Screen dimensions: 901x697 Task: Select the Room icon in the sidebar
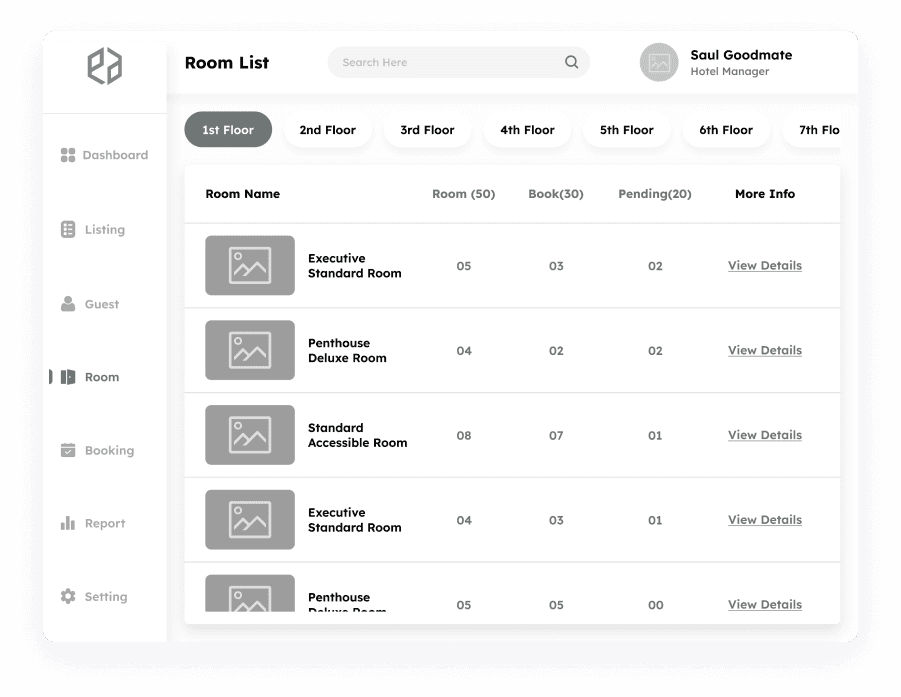[x=70, y=377]
